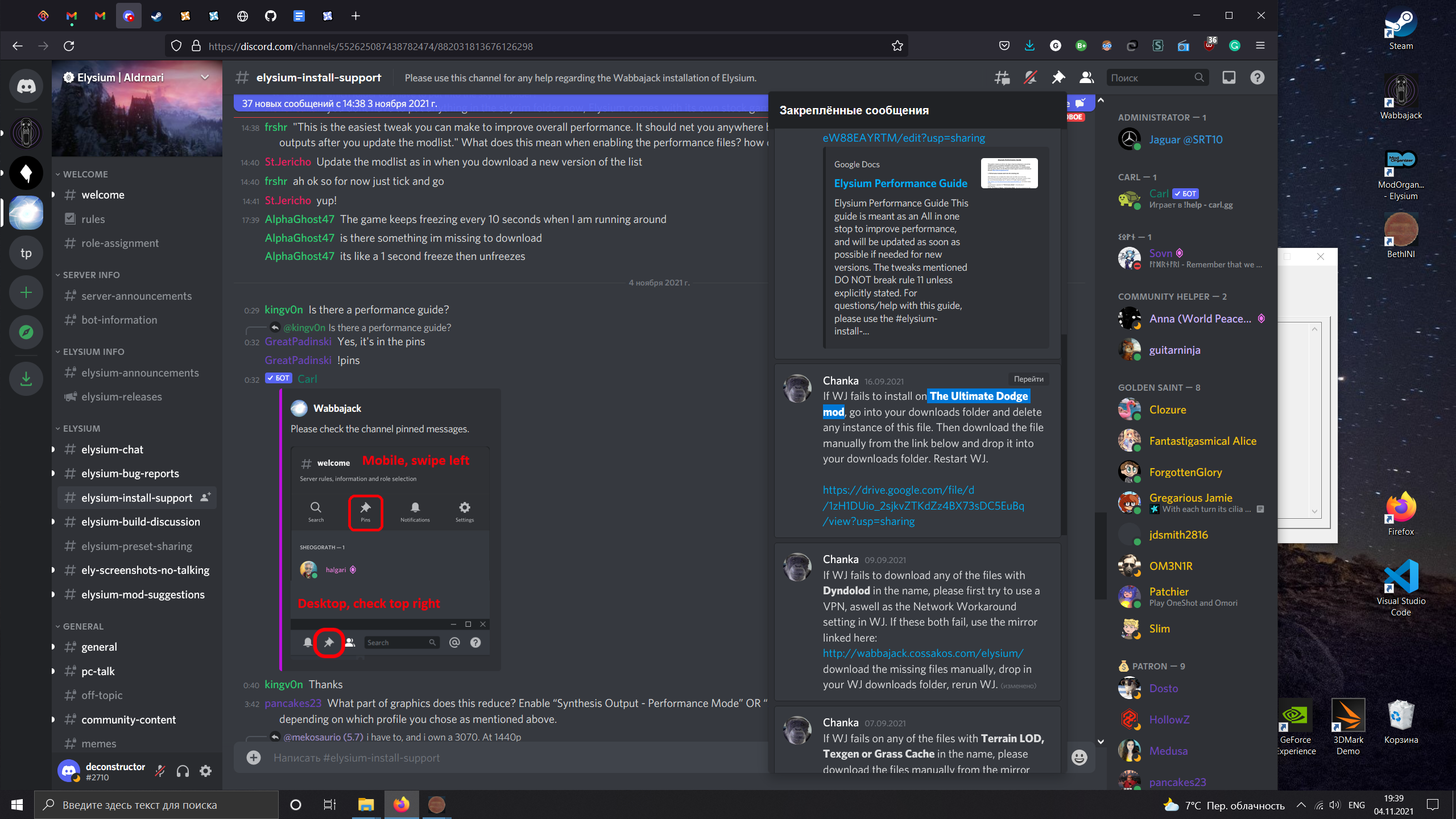Screen dimensions: 1456x819
Task: Open the Elysium | Aldrnari server dropdown
Action: tap(204, 77)
